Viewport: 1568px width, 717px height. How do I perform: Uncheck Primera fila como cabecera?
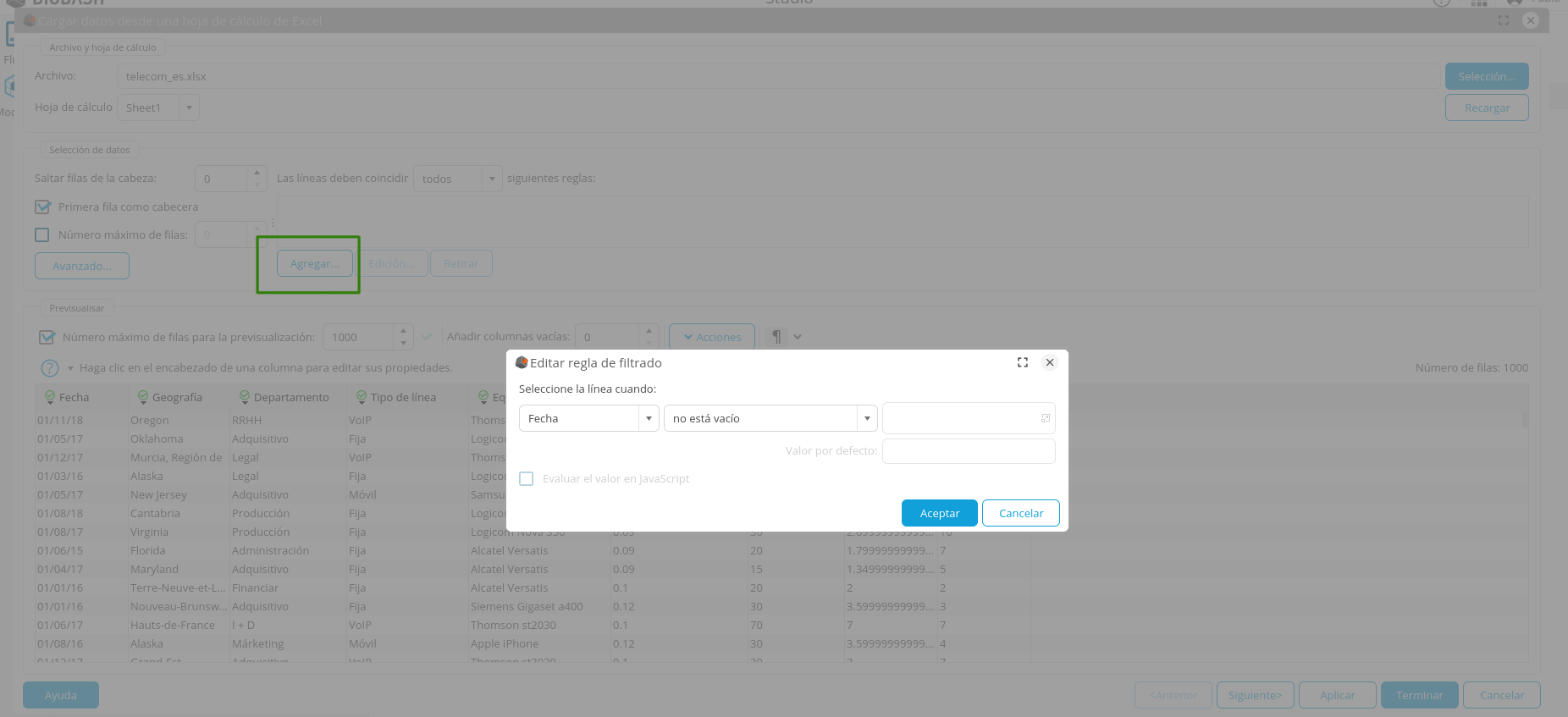coord(42,207)
